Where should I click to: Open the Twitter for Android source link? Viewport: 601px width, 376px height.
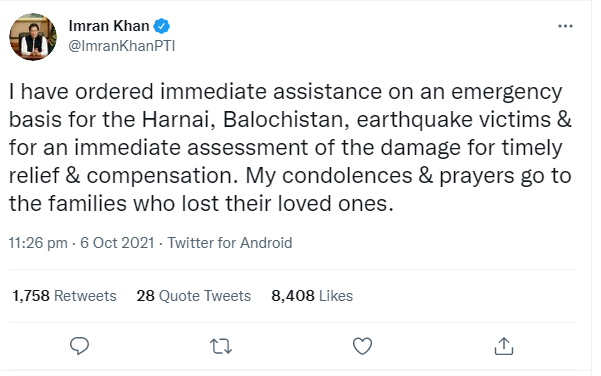coord(230,243)
